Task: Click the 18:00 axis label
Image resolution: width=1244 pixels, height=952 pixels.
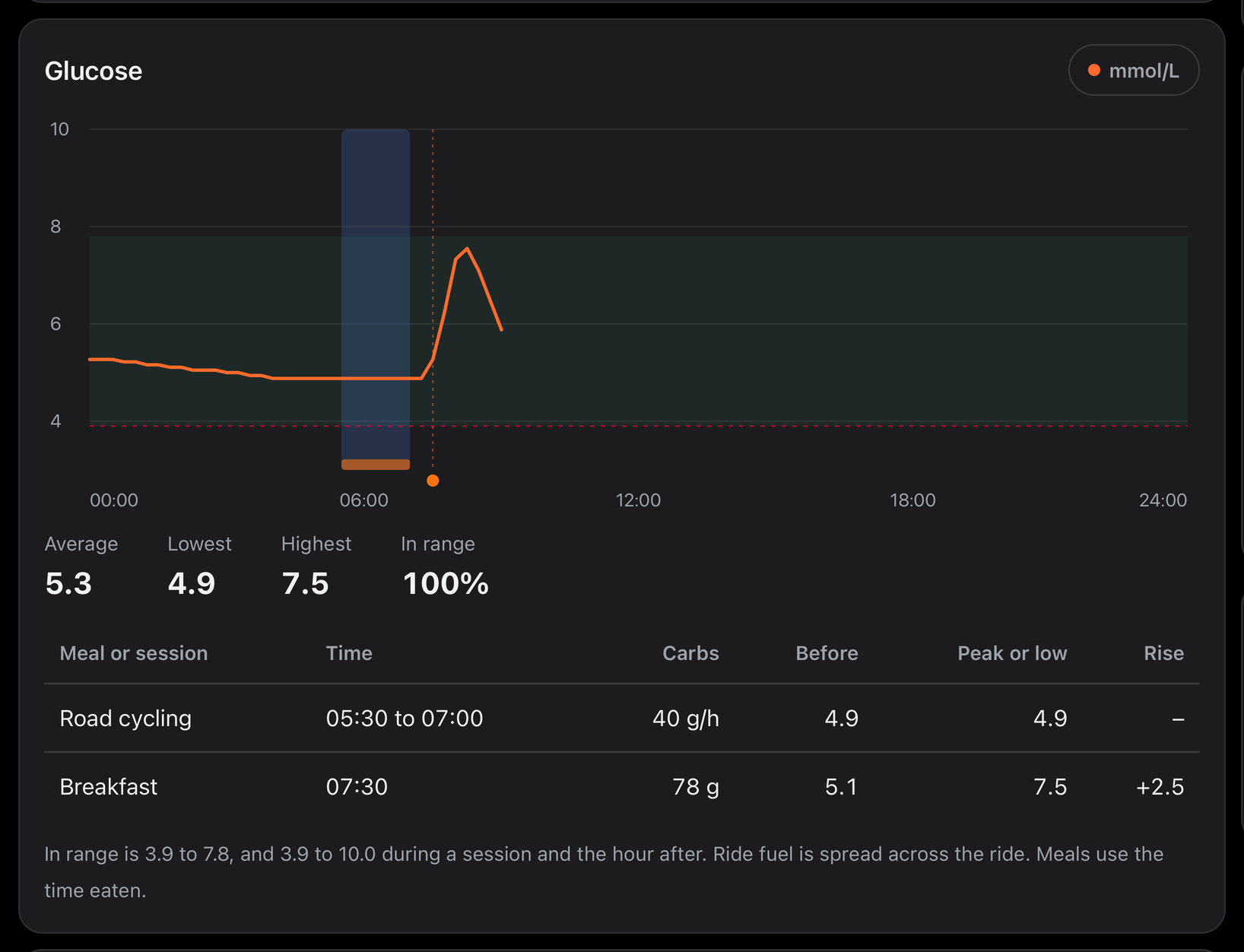Action: [x=912, y=500]
